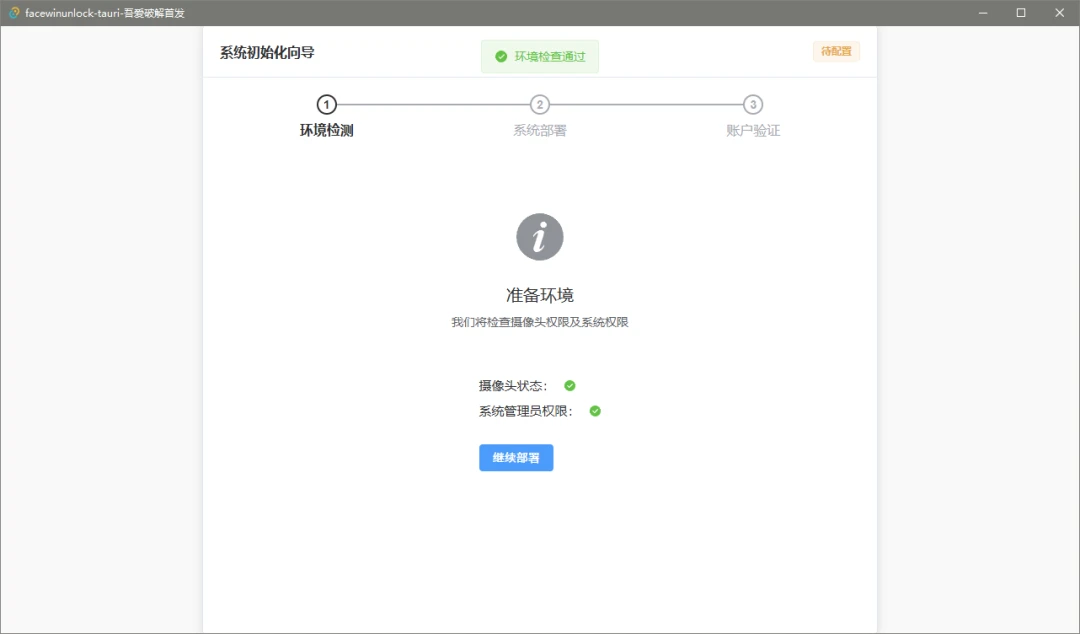1080x634 pixels.
Task: Click the 继续部署 button
Action: (x=516, y=457)
